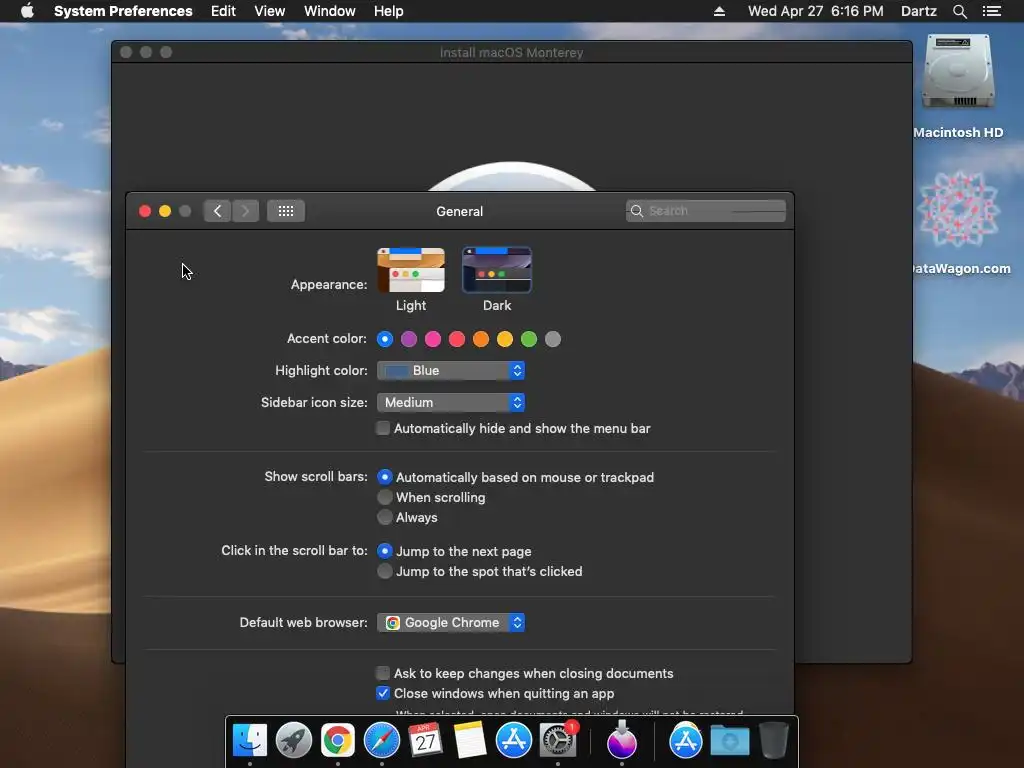Open the View menu
The image size is (1024, 768).
click(270, 11)
